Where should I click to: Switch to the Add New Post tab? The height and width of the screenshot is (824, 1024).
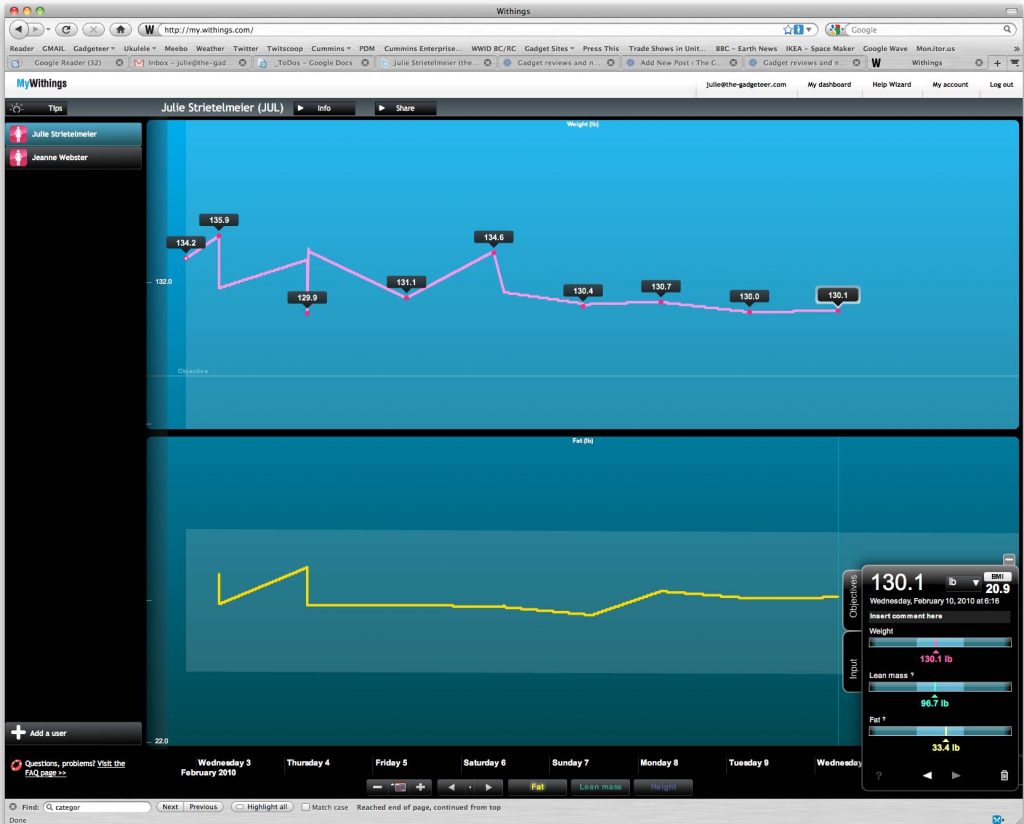tap(680, 63)
